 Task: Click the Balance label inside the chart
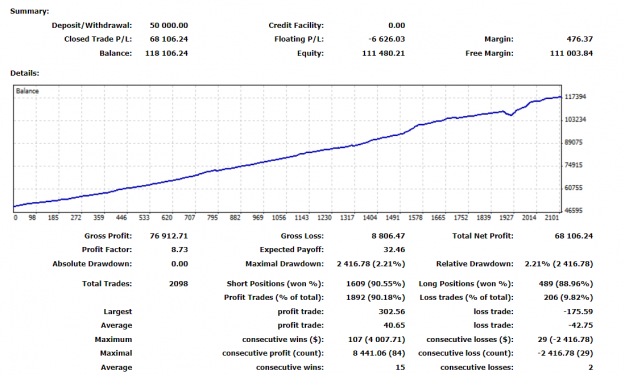tap(27, 91)
